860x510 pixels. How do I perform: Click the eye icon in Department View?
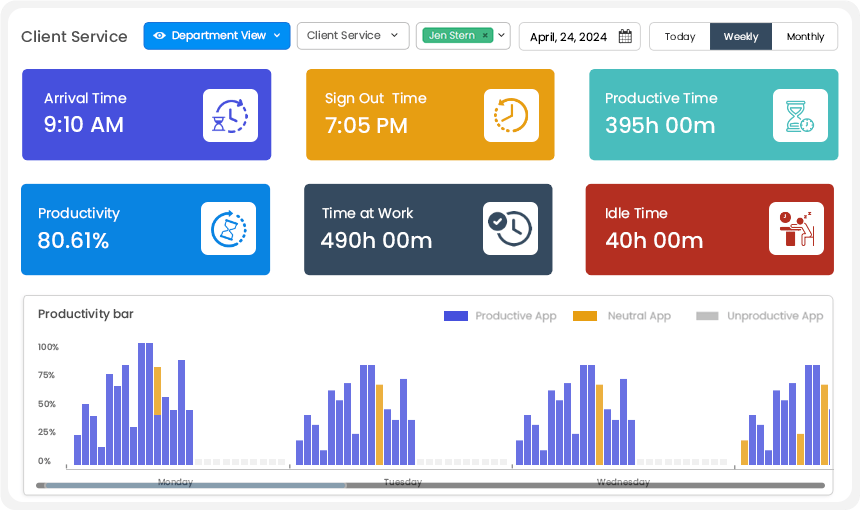159,36
